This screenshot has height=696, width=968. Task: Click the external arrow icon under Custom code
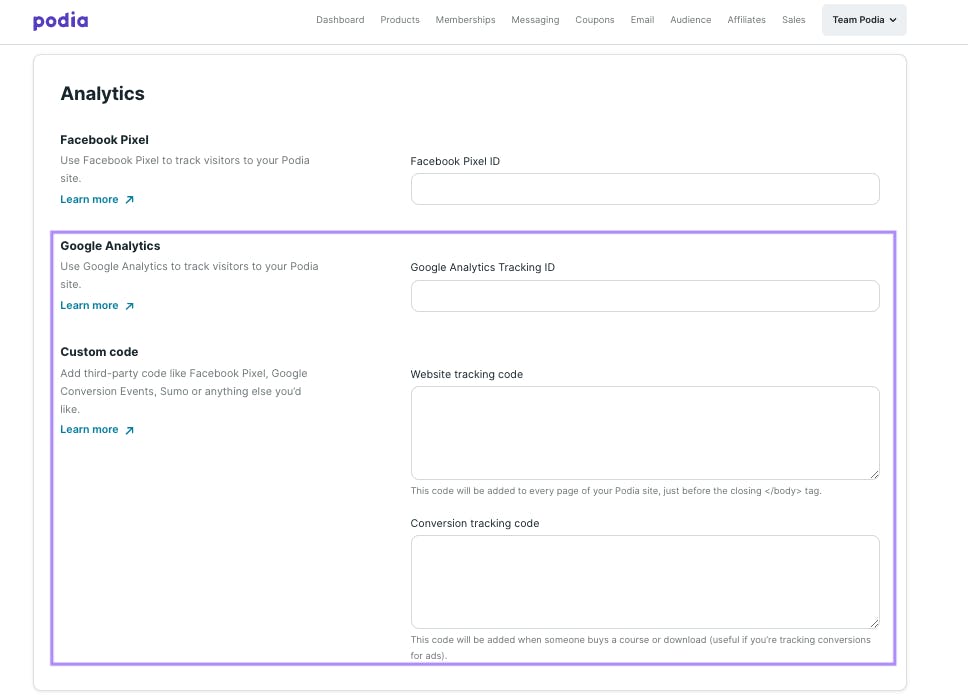coord(130,430)
